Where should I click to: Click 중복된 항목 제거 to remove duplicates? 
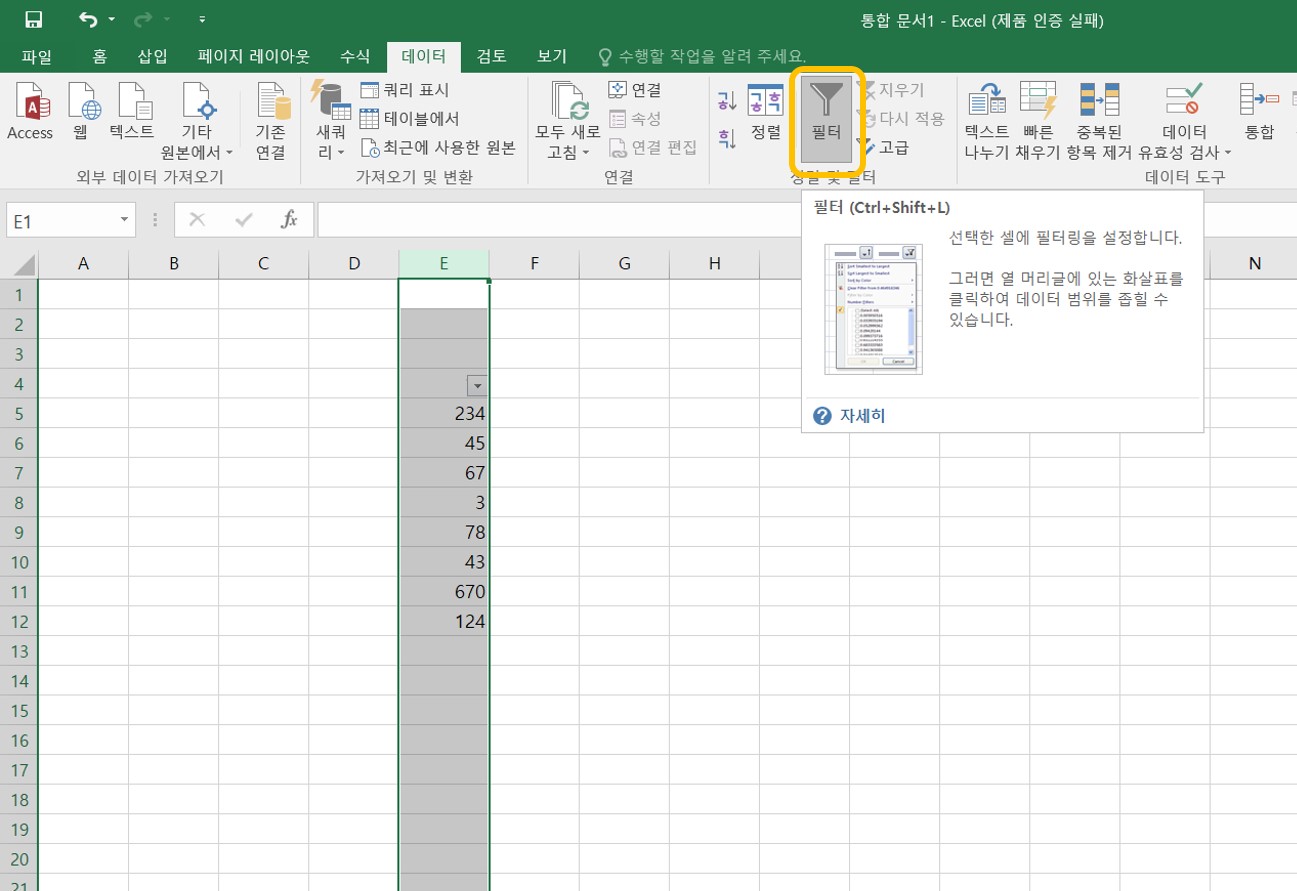click(x=1101, y=118)
